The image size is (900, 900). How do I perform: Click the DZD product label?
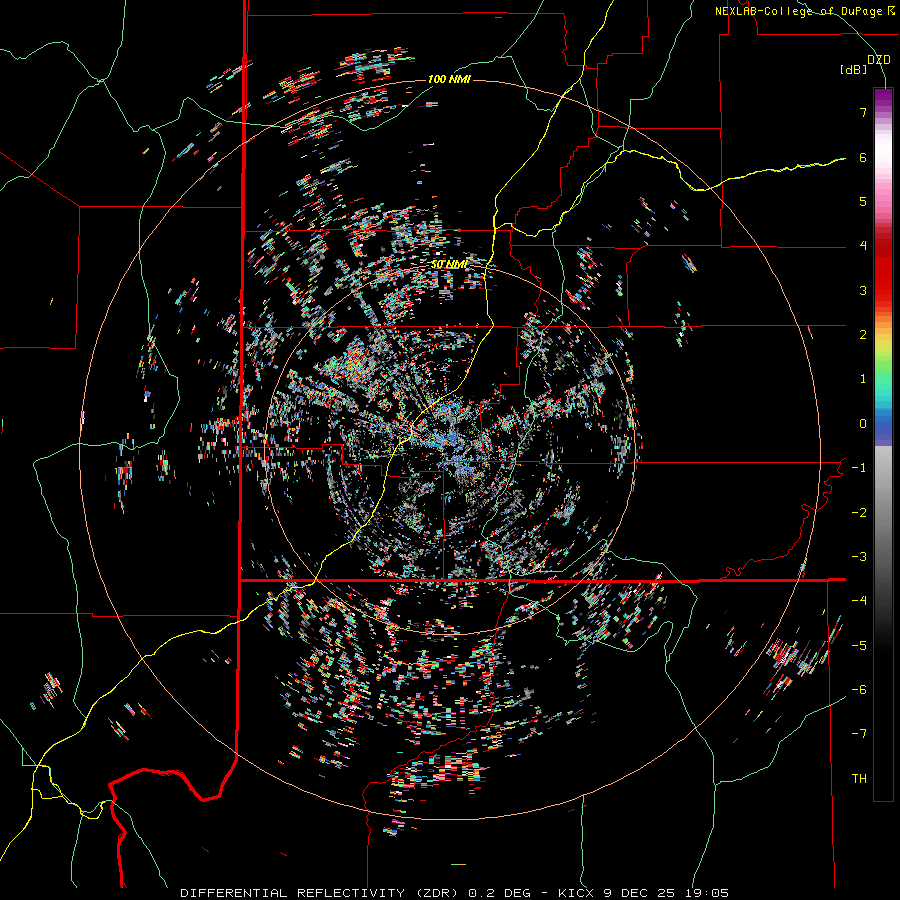click(x=879, y=60)
